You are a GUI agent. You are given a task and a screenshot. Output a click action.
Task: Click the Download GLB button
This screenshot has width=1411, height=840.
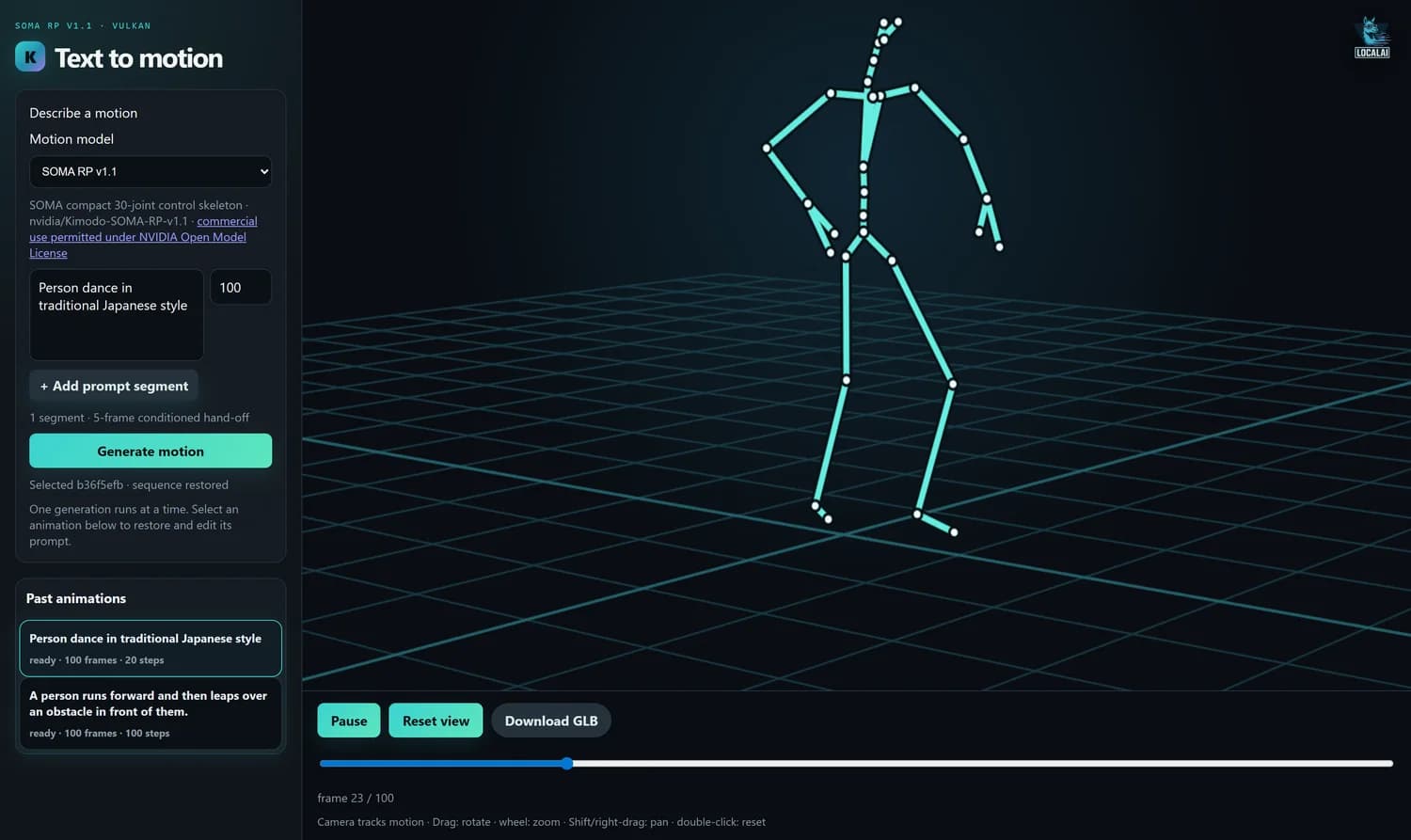pos(551,721)
